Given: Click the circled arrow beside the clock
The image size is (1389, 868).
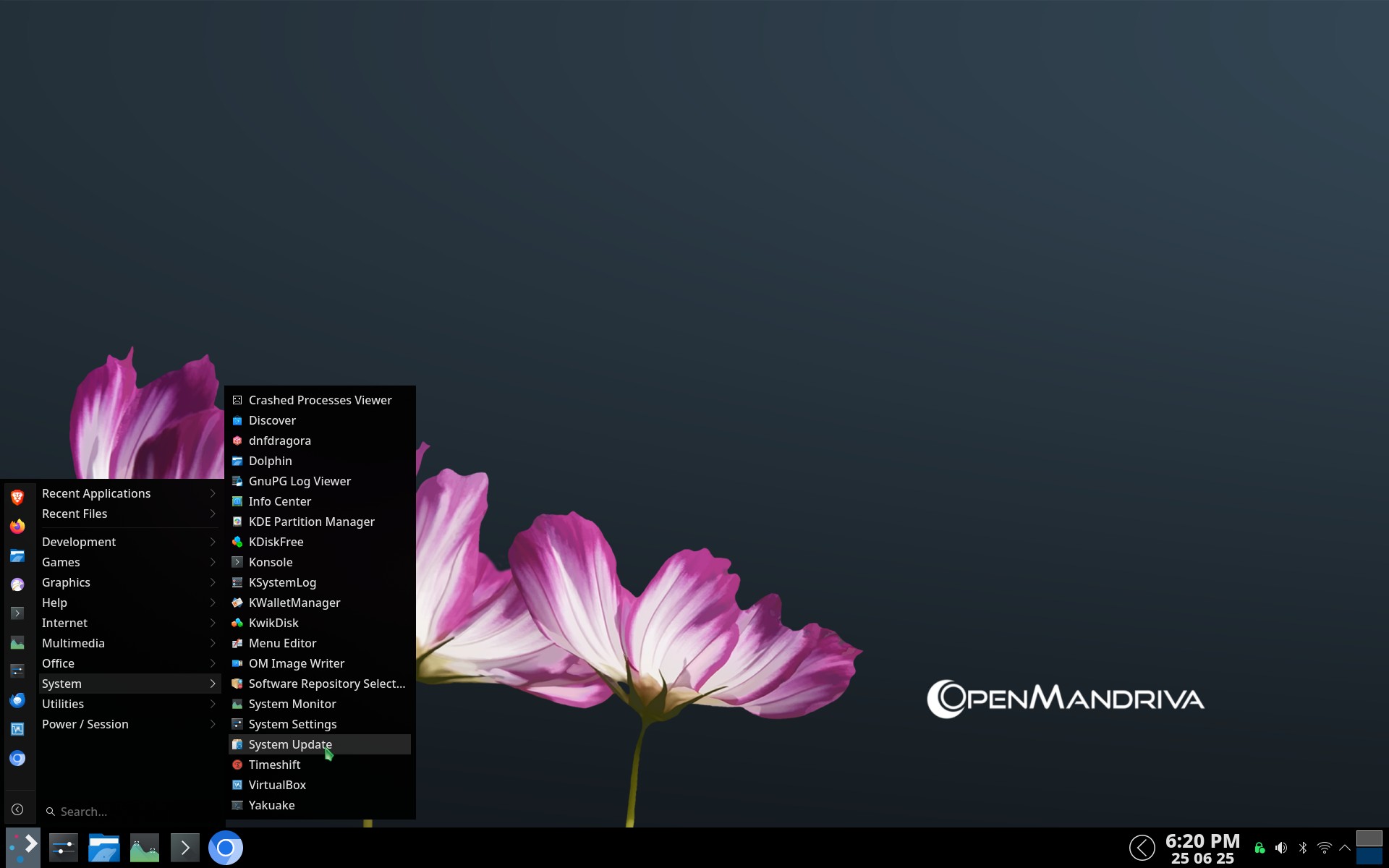Looking at the screenshot, I should [1142, 848].
